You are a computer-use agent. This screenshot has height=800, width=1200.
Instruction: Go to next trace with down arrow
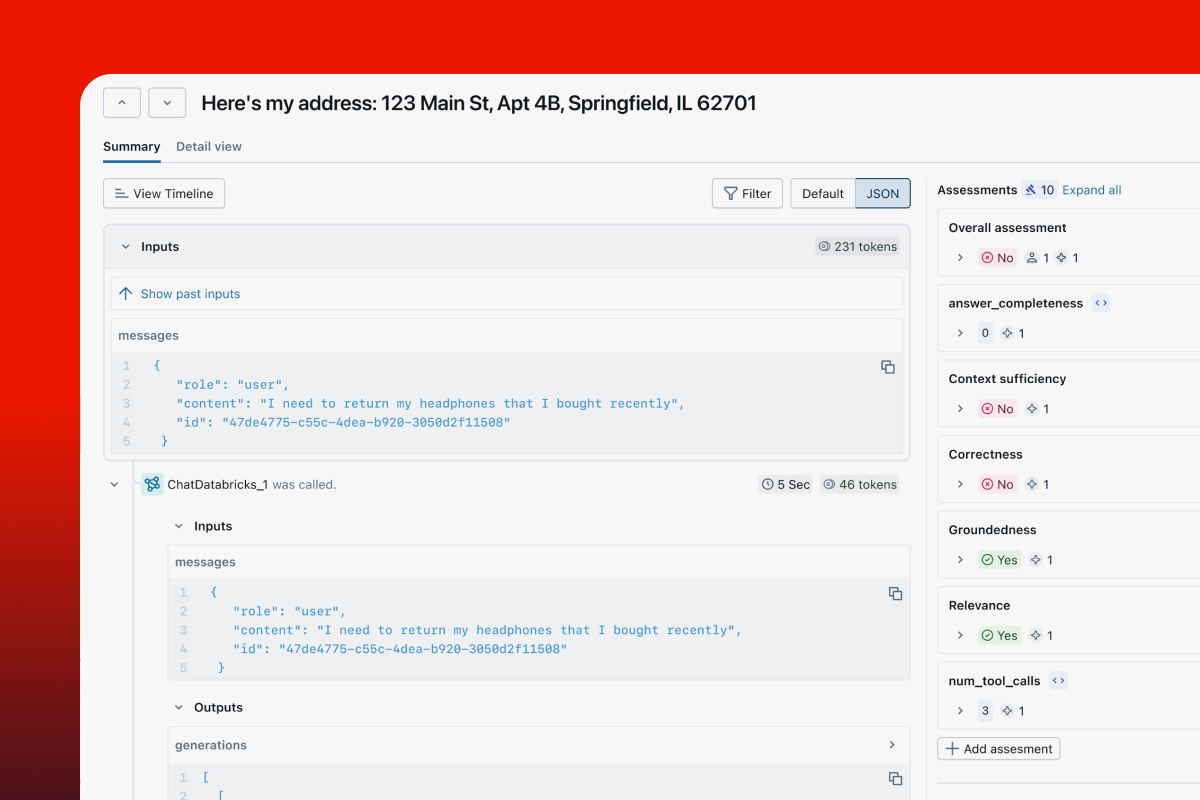click(167, 103)
